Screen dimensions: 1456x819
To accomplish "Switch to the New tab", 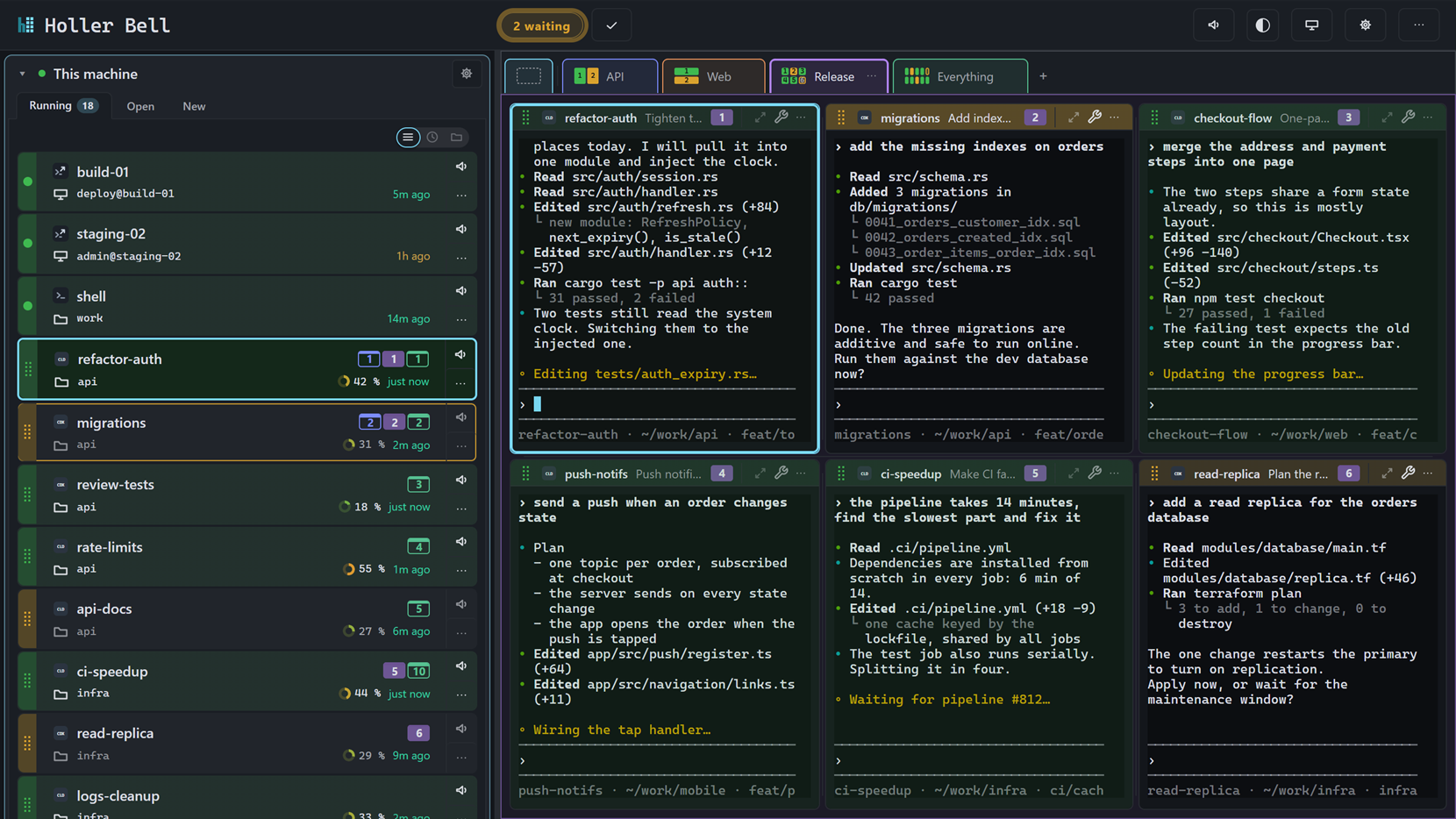I will [194, 106].
